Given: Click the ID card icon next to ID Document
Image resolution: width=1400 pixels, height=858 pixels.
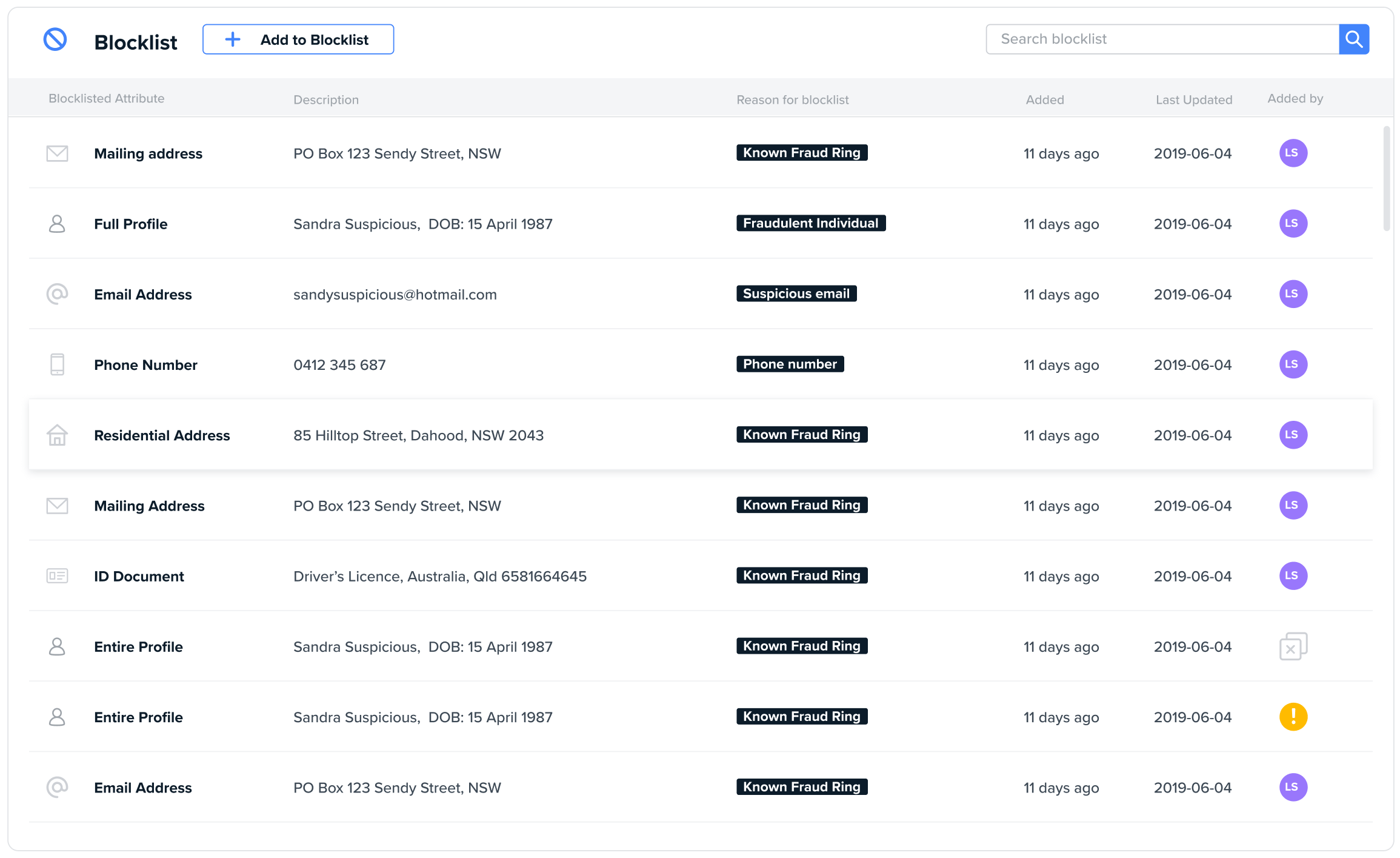Looking at the screenshot, I should click(x=58, y=575).
